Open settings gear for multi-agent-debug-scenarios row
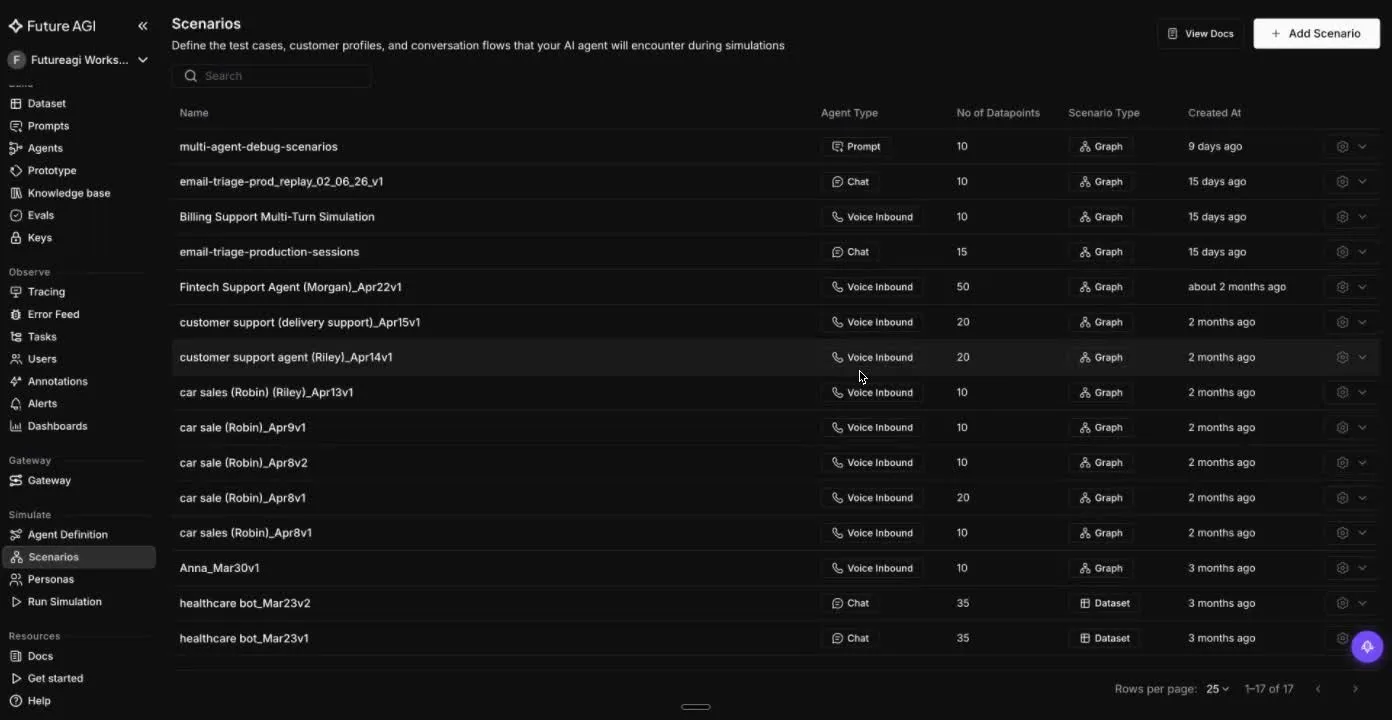The width and height of the screenshot is (1392, 720). 1342,147
